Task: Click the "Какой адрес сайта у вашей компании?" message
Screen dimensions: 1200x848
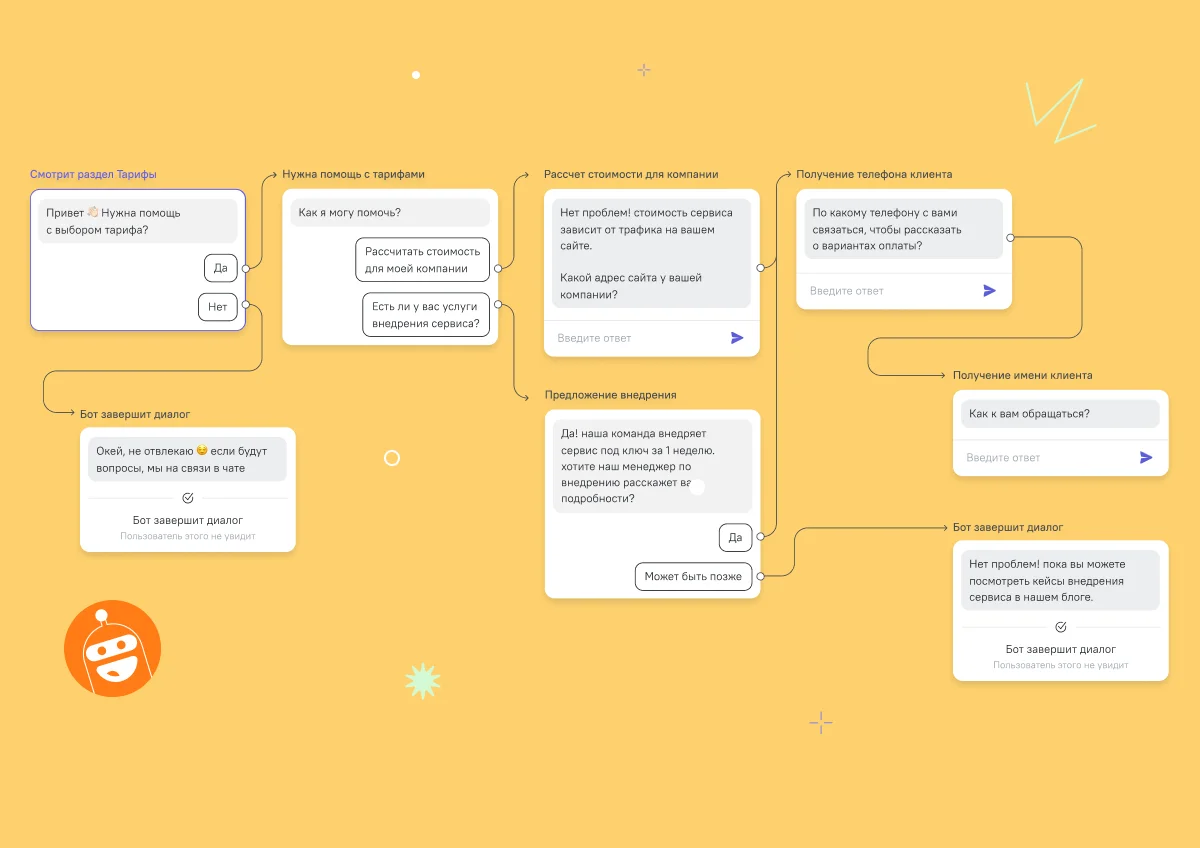Action: pos(651,254)
